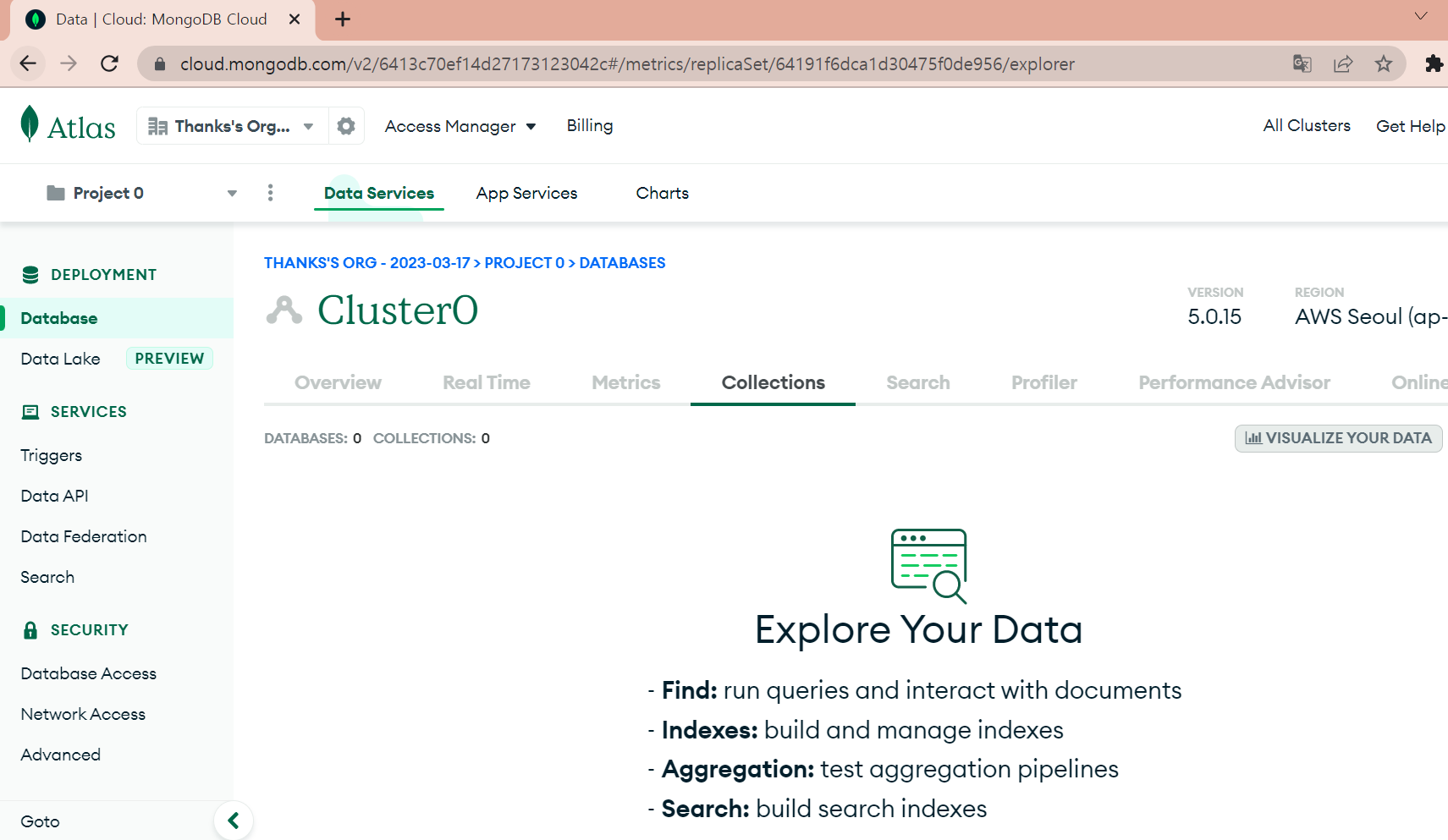
Task: Click the Atlas leaf logo
Action: [x=30, y=124]
